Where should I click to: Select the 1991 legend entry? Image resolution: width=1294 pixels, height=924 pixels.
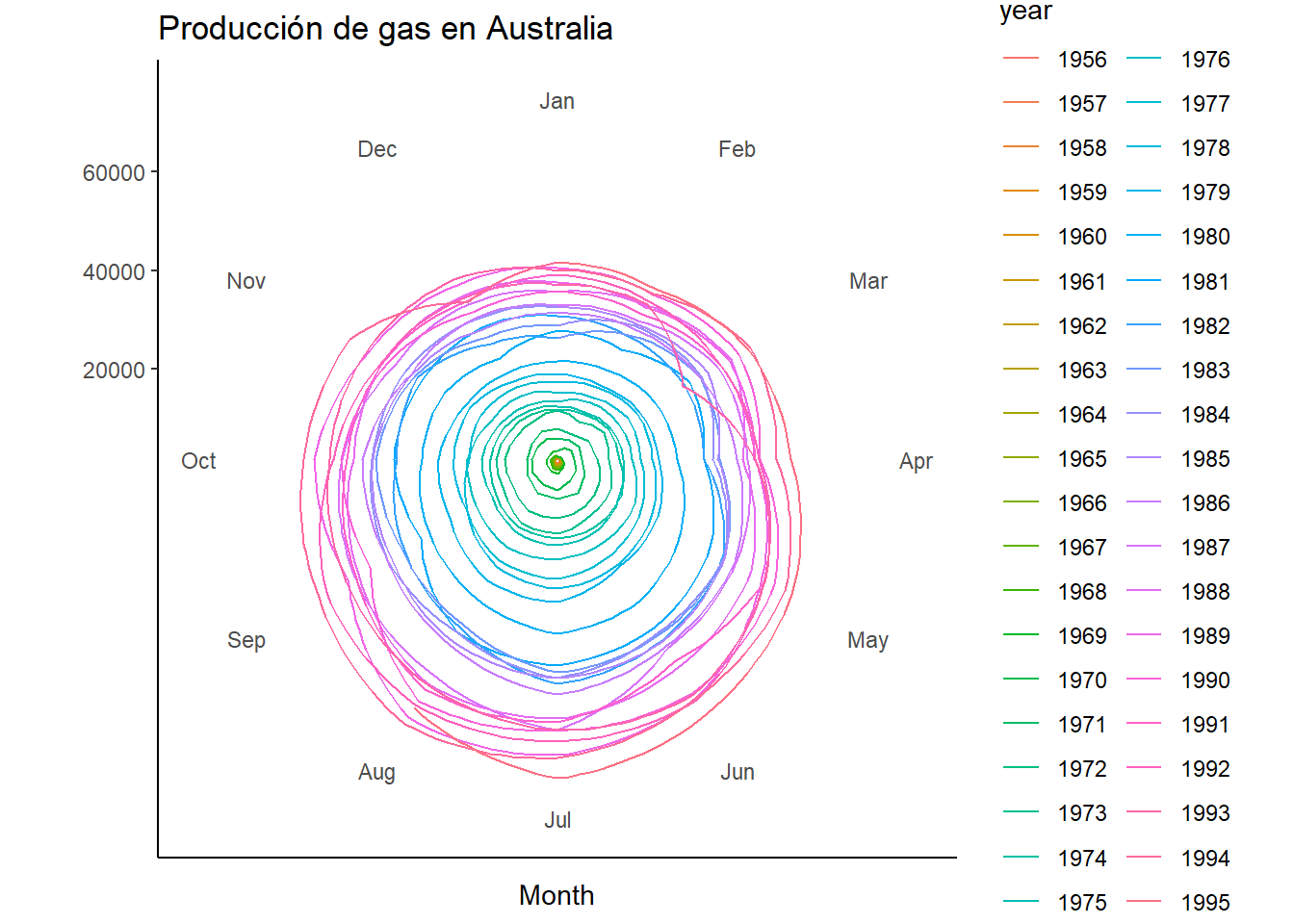pyautogui.click(x=1178, y=725)
